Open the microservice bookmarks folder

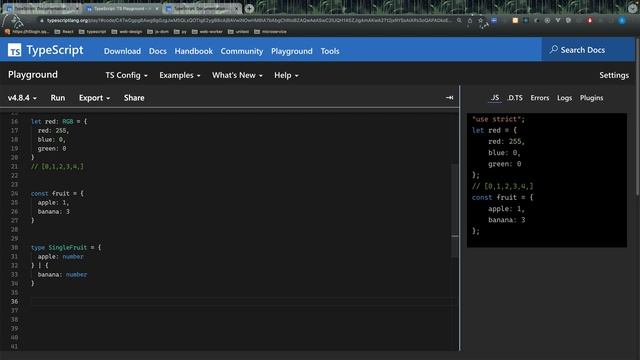pos(270,31)
